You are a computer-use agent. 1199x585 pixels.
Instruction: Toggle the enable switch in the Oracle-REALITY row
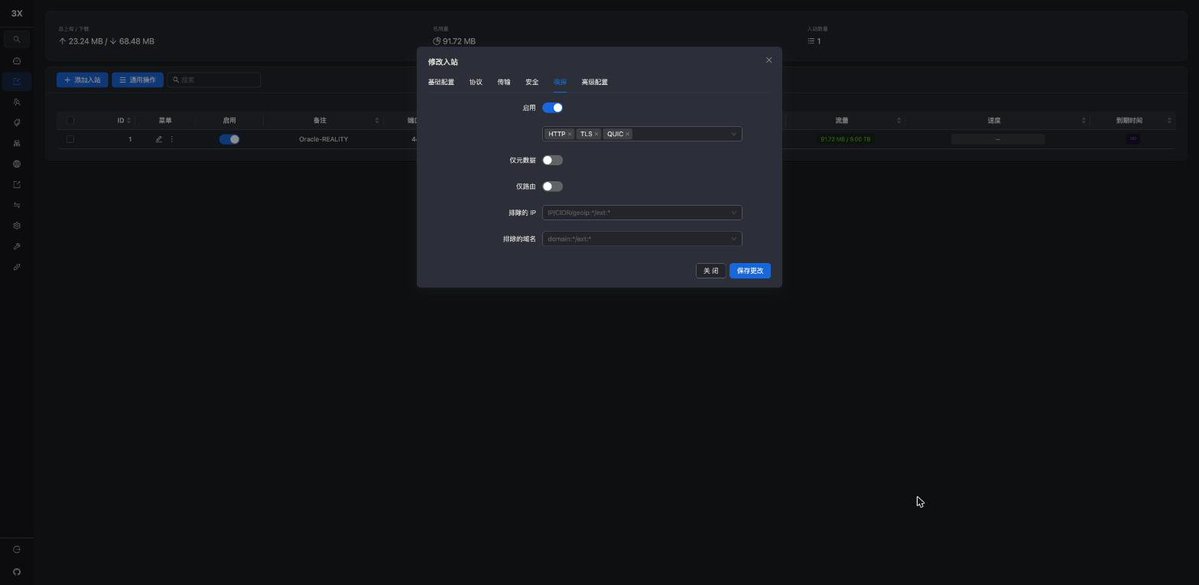click(x=229, y=139)
